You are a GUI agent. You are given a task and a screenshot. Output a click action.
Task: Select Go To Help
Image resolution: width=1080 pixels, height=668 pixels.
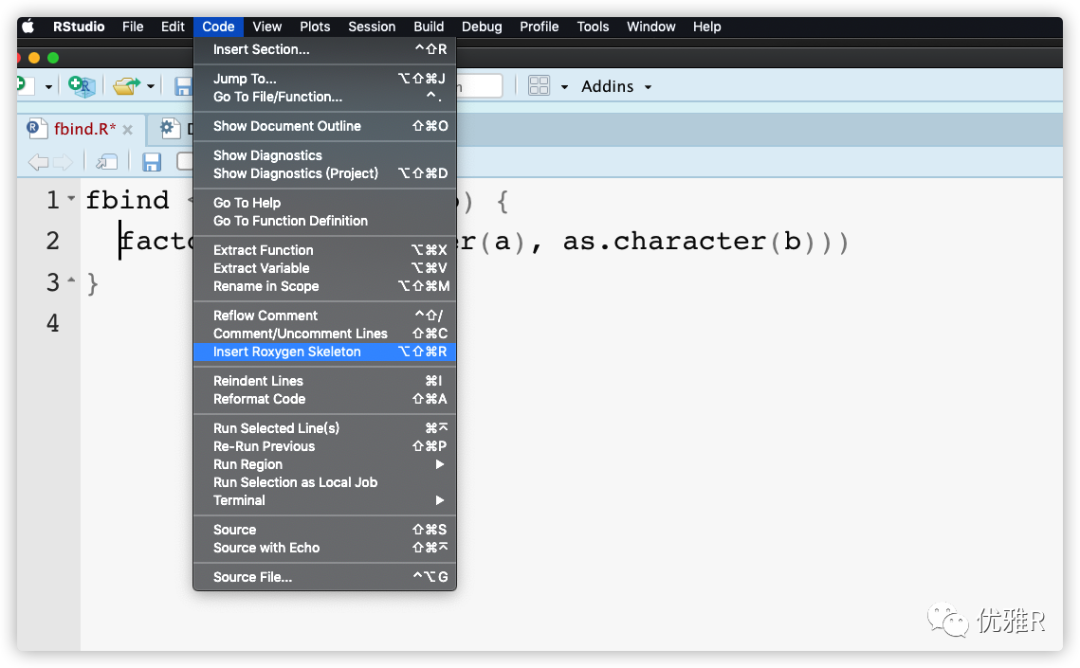pyautogui.click(x=324, y=203)
